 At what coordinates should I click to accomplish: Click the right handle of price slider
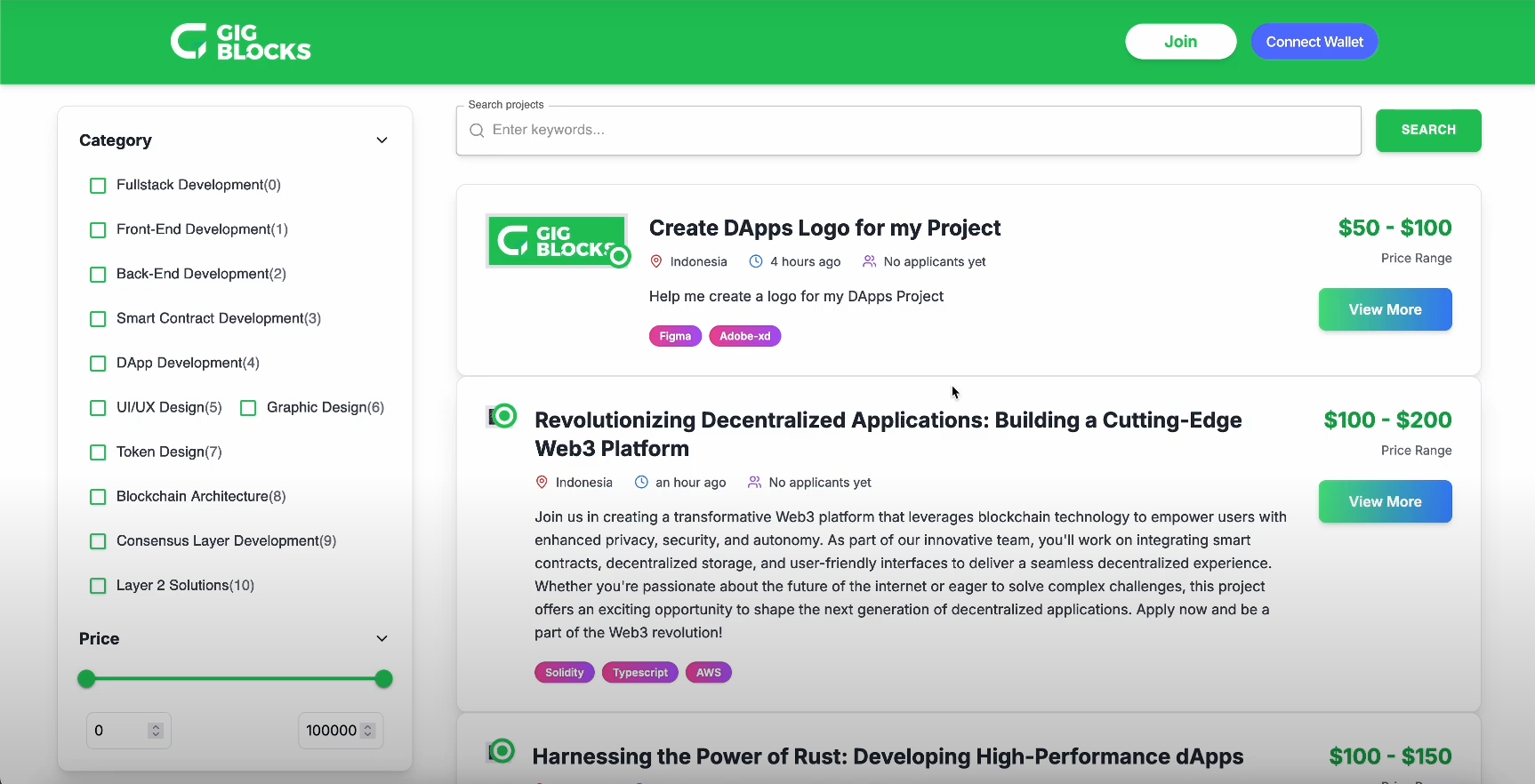383,679
